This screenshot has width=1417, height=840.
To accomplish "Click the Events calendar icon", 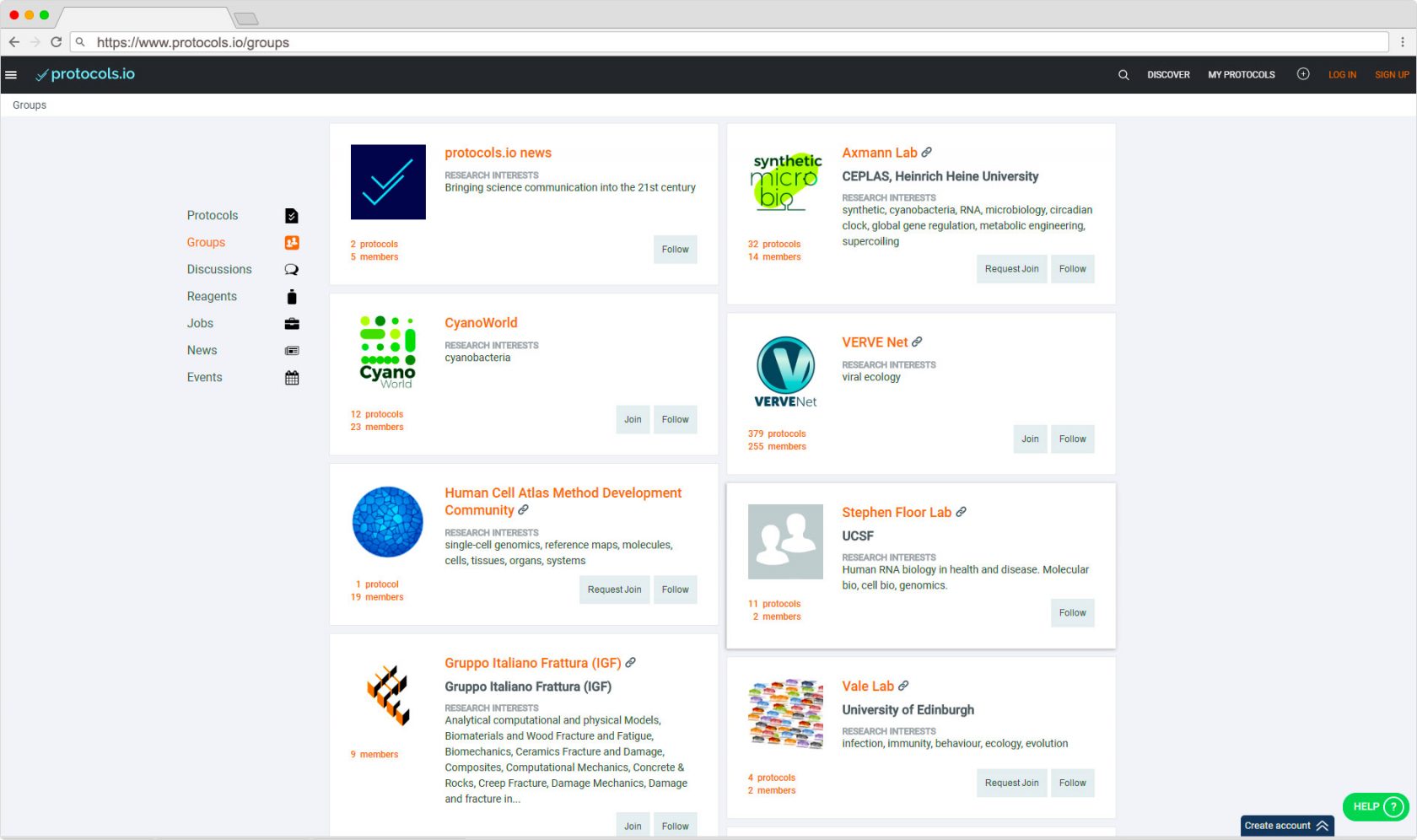I will (291, 377).
